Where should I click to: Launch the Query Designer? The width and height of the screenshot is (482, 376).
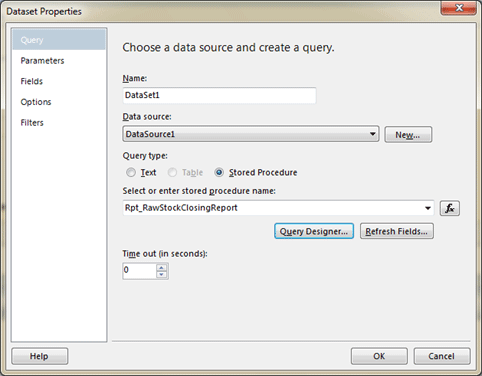pyautogui.click(x=314, y=231)
